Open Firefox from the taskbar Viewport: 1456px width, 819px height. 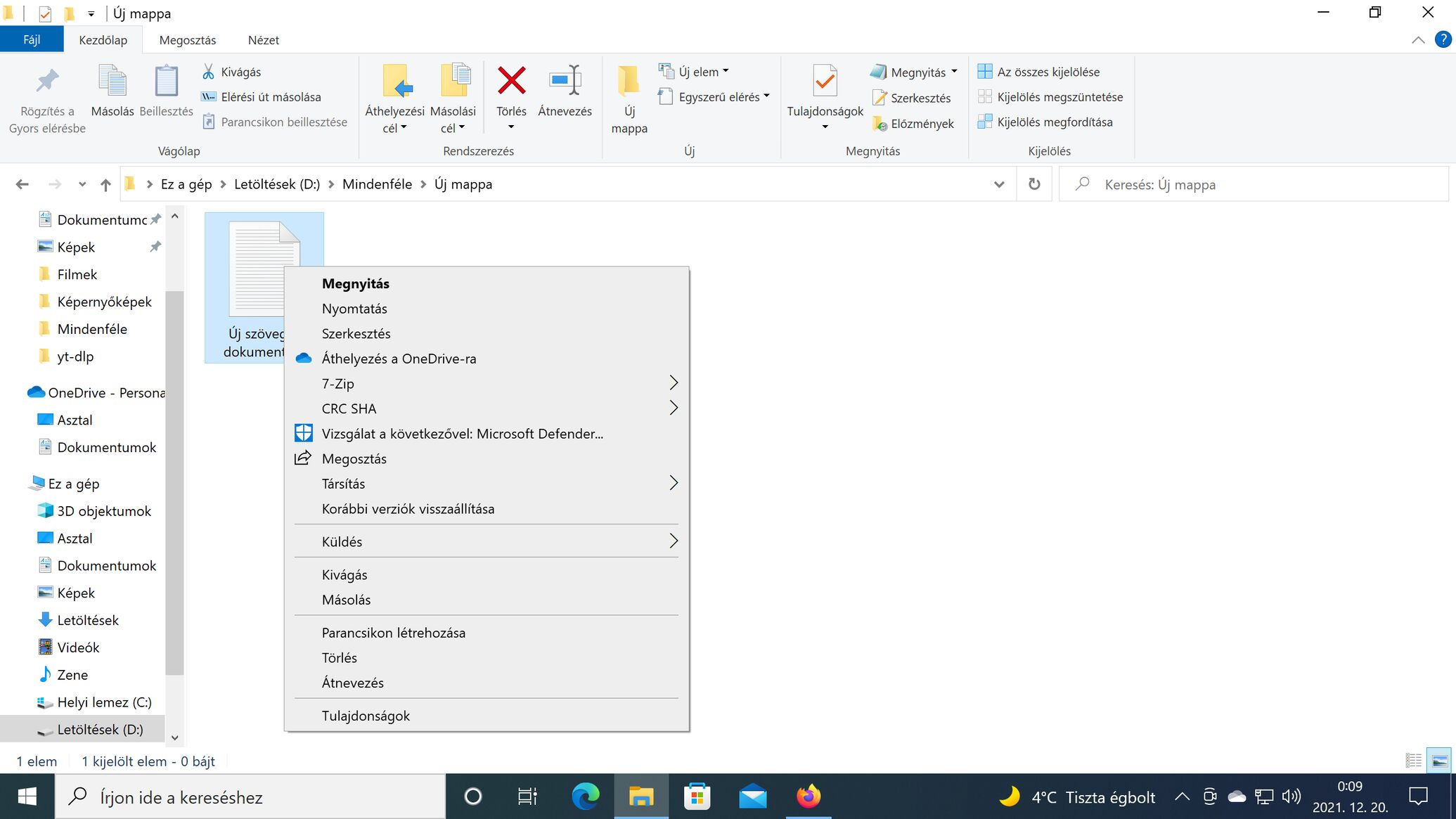(x=808, y=797)
